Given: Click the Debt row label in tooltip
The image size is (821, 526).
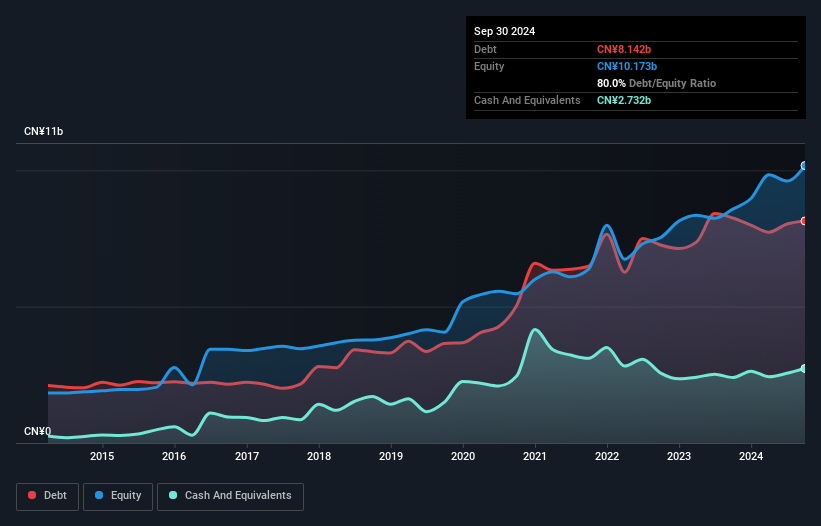Looking at the screenshot, I should pos(485,49).
